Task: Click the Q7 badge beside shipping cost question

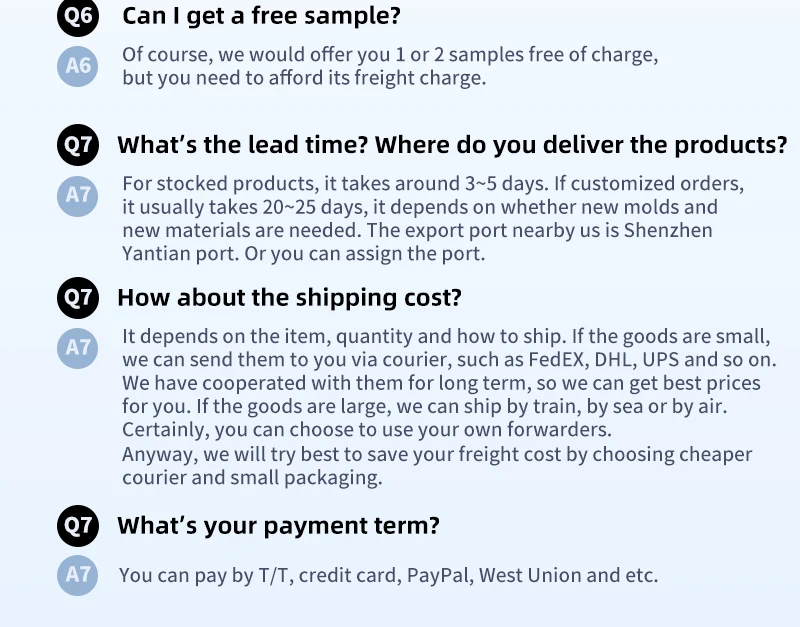Action: tap(78, 298)
